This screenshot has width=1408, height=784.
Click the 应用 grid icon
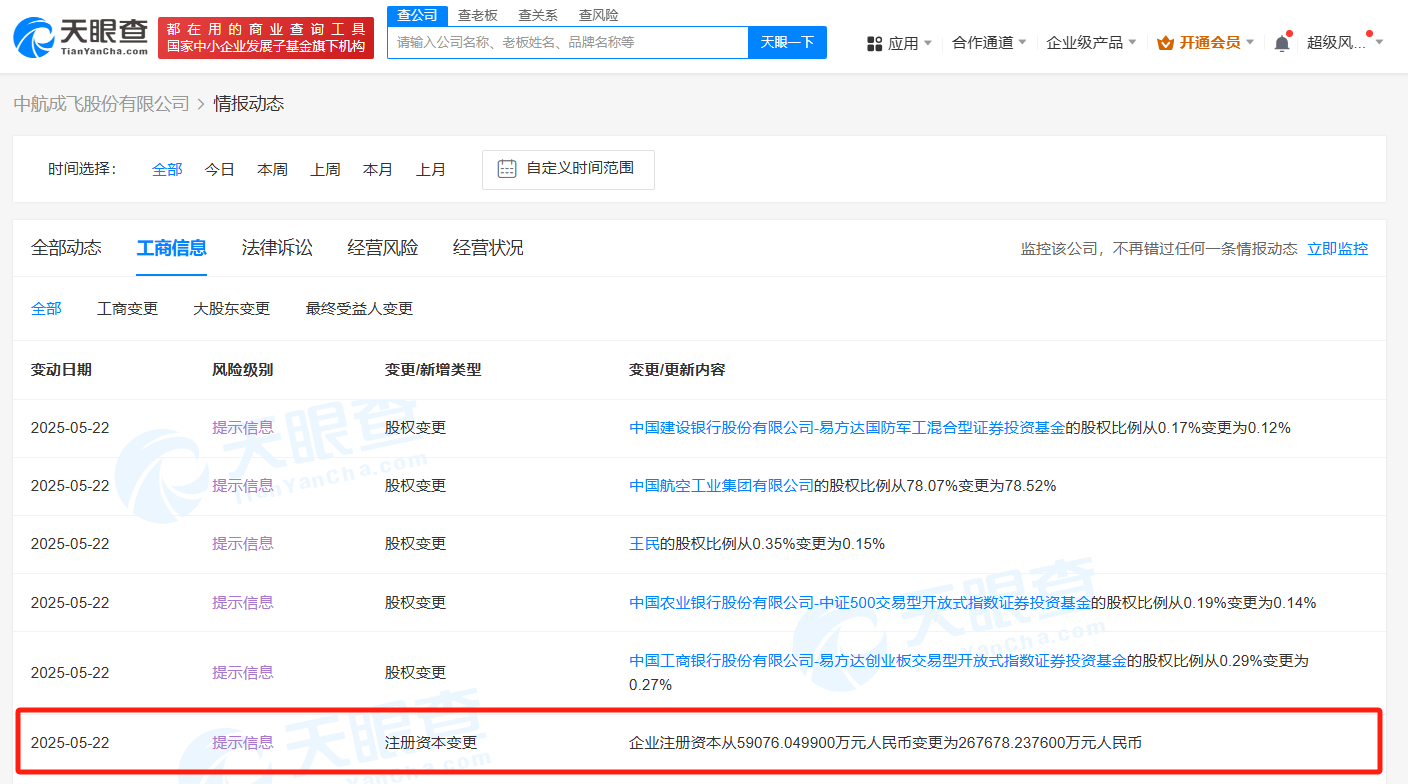874,43
